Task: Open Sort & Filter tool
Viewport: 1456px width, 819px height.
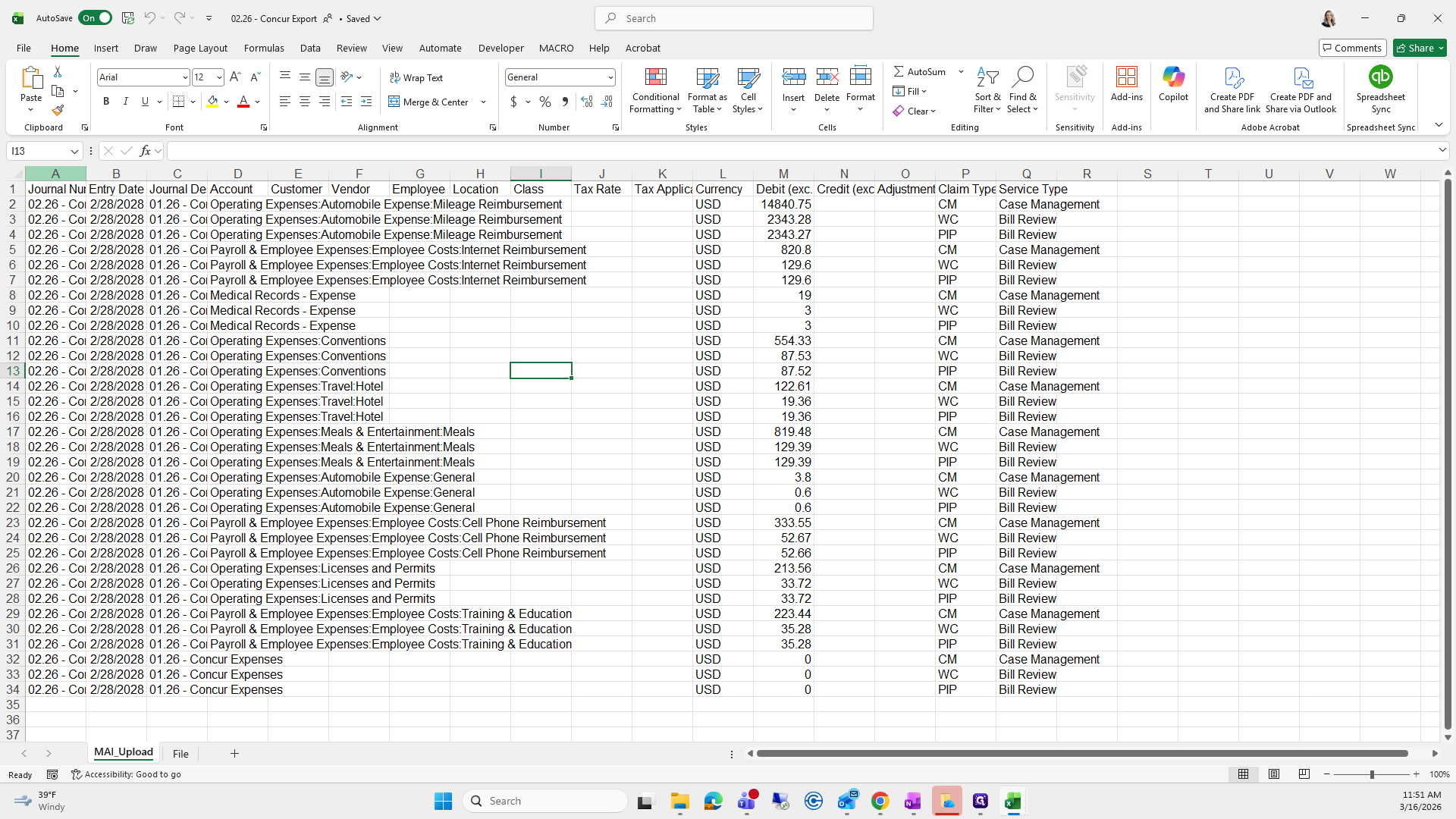Action: tap(987, 89)
